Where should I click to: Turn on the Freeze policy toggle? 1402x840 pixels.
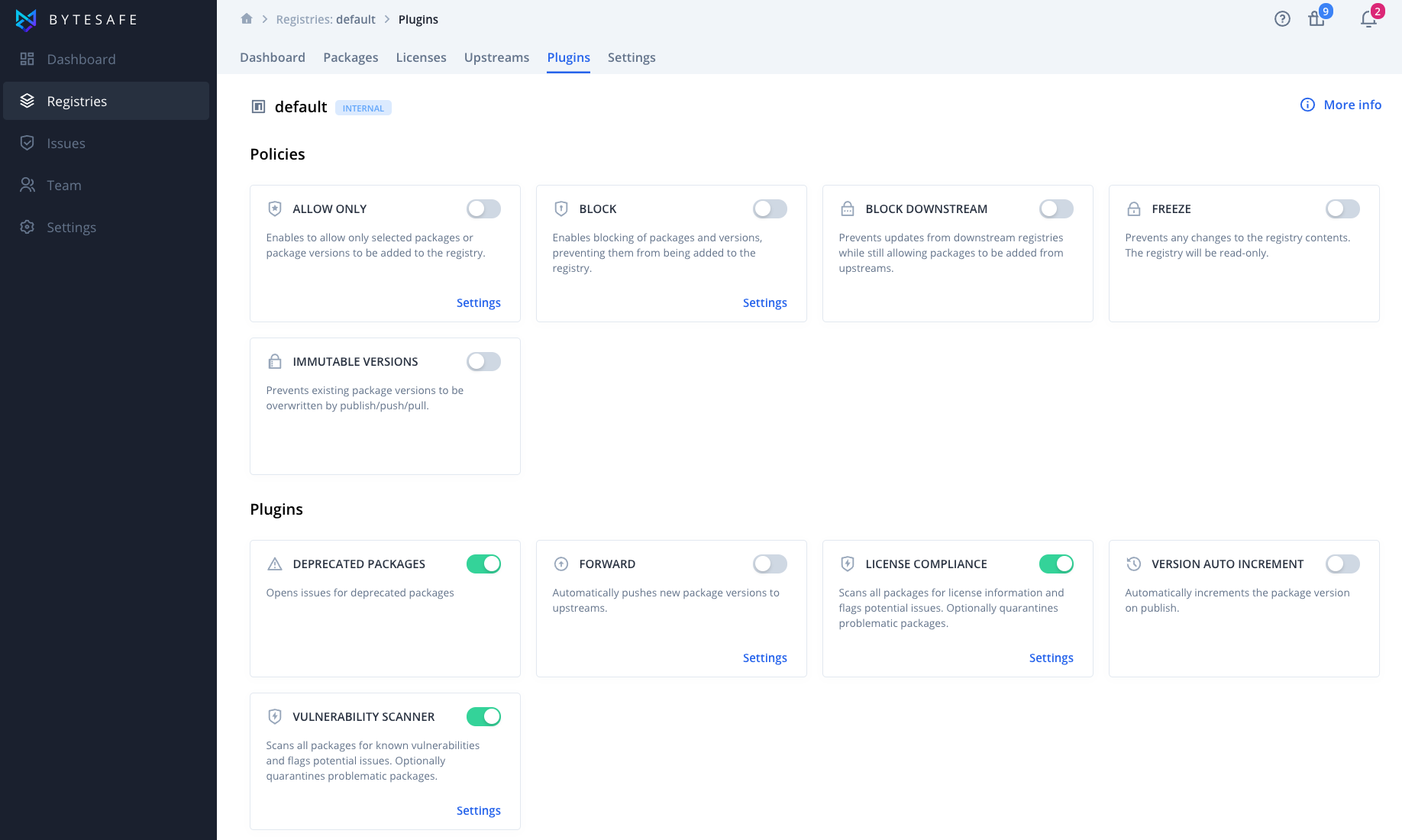coord(1342,208)
